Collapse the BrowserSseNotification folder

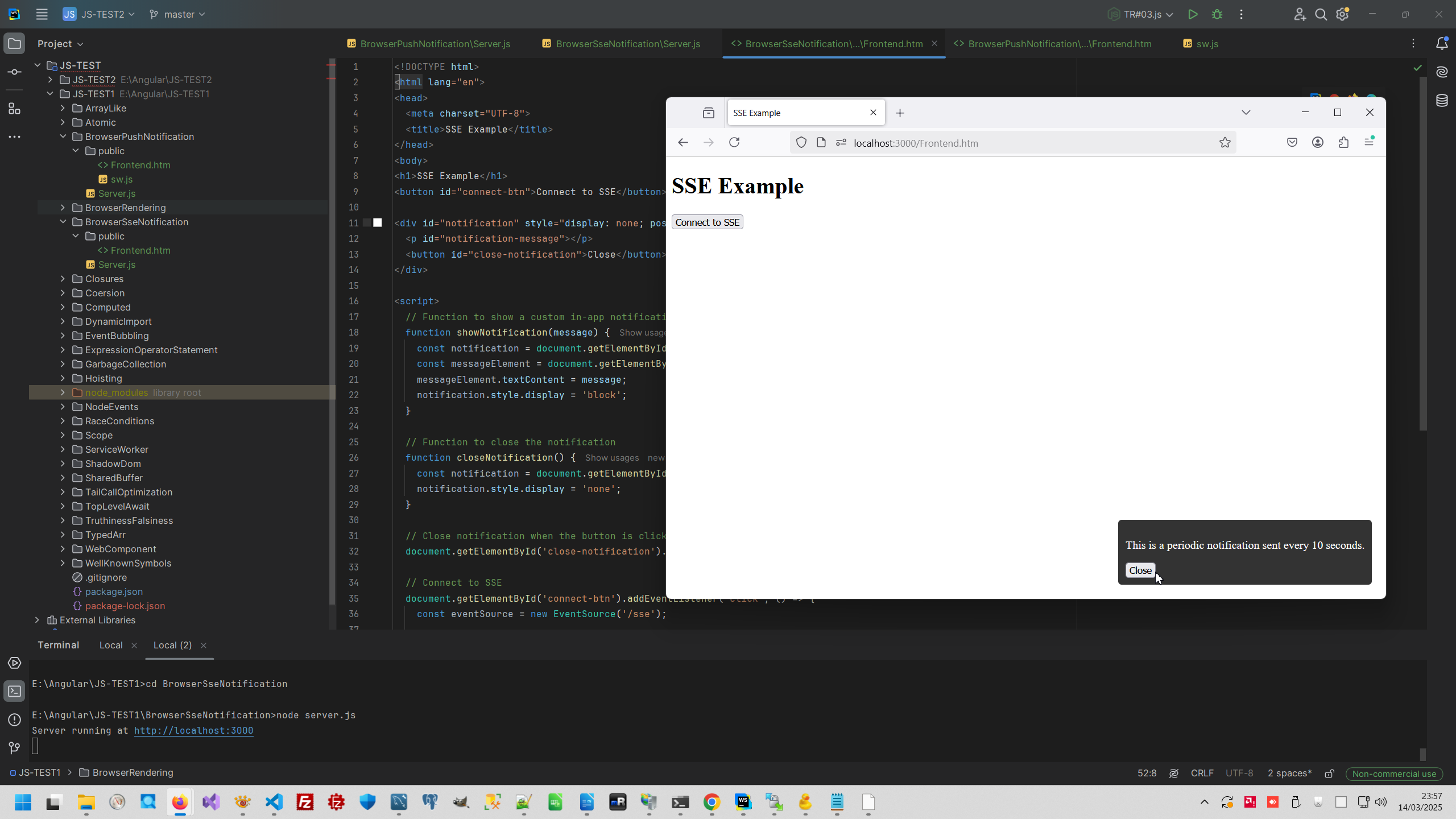coord(63,222)
